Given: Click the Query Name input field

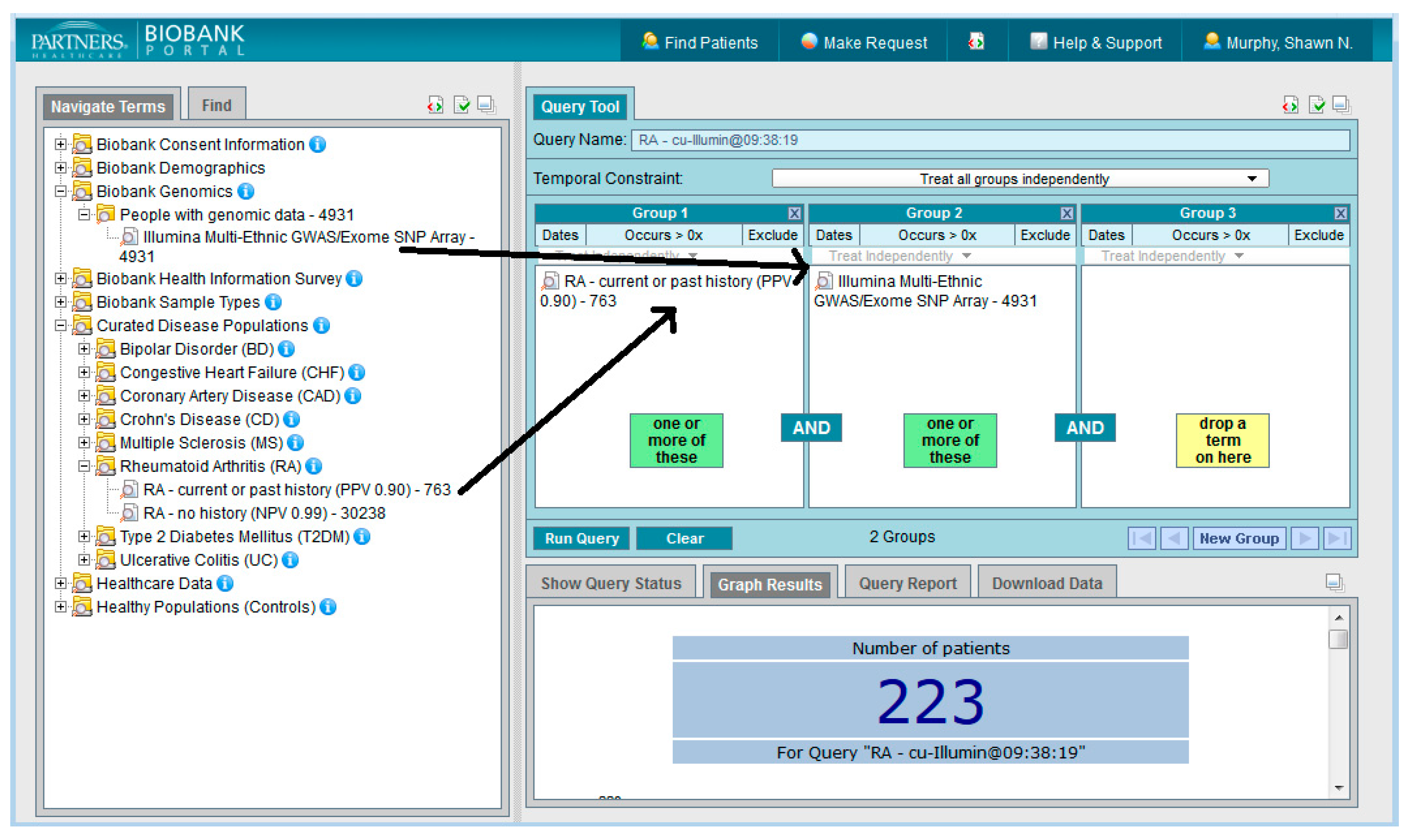Looking at the screenshot, I should click(x=991, y=140).
